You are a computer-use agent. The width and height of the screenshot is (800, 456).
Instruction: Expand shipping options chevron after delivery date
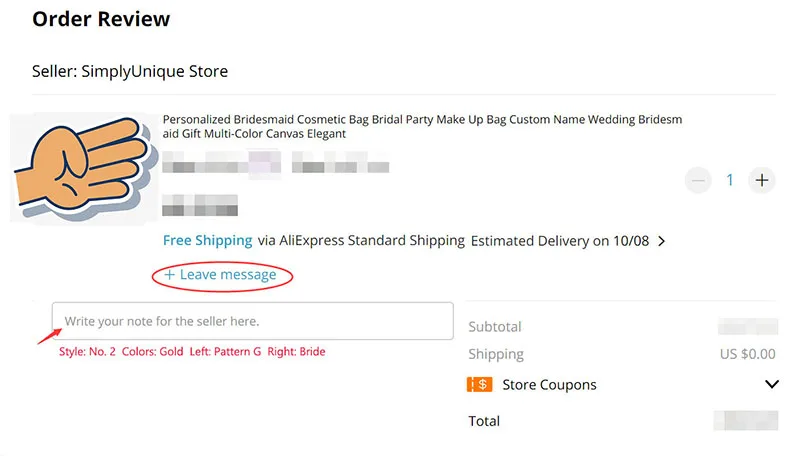click(662, 241)
